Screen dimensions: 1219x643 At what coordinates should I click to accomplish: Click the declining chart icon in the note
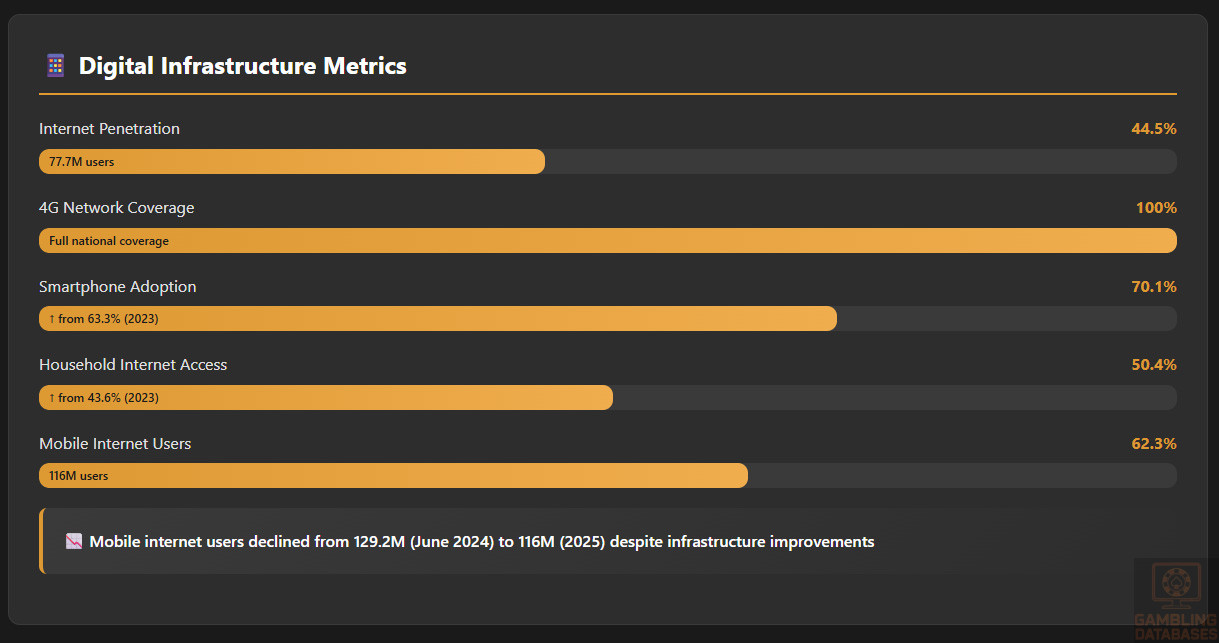[x=74, y=541]
